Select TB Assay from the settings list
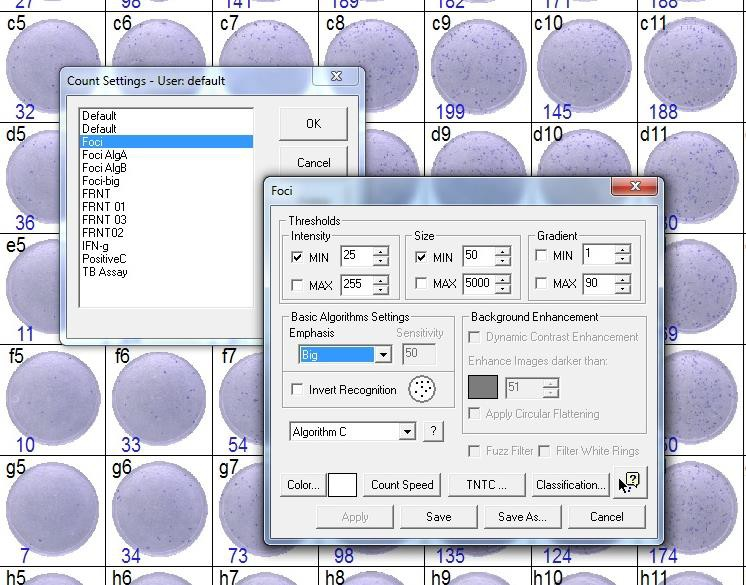Screen dimensions: 746x585 (x=104, y=272)
